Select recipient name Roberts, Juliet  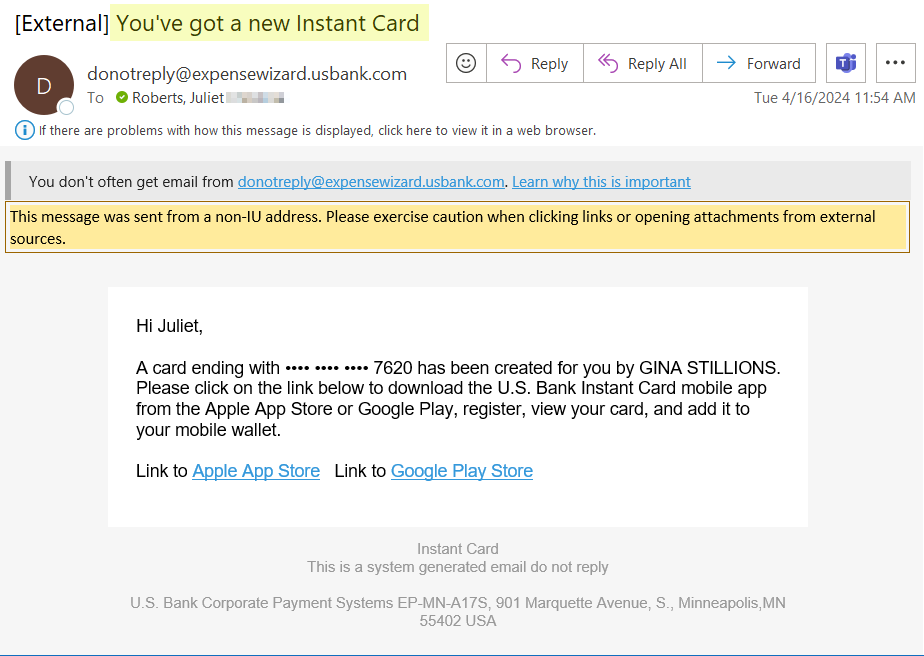(178, 98)
